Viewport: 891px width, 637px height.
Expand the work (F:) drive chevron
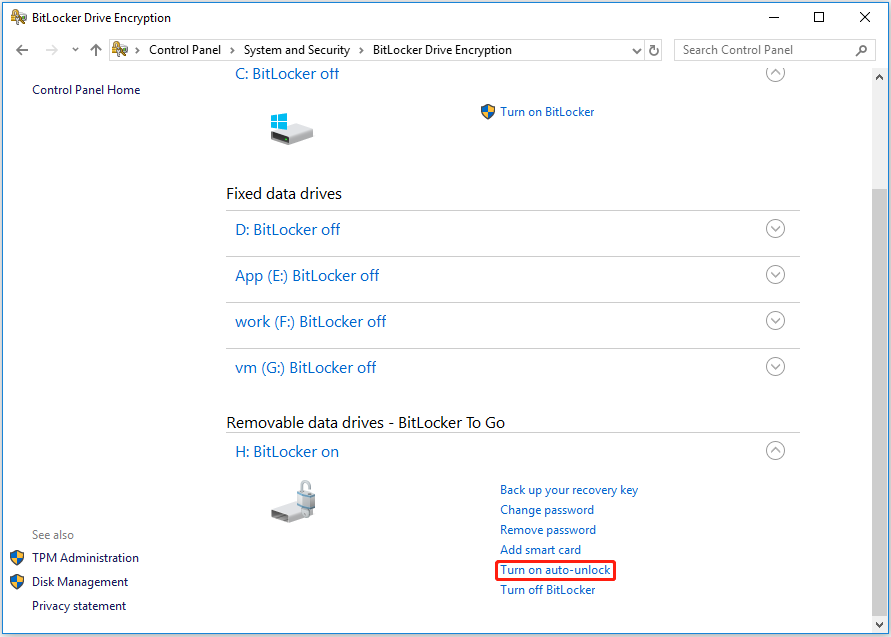(x=775, y=321)
